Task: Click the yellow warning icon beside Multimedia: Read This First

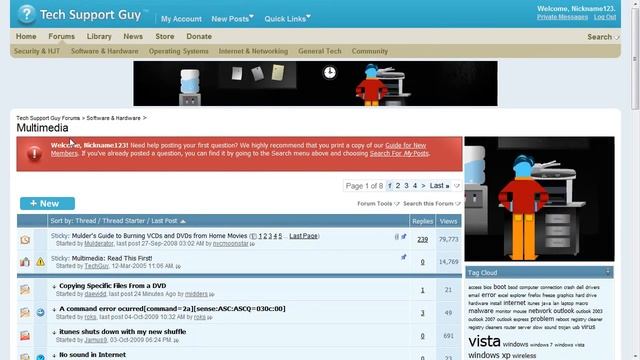Action: pyautogui.click(x=40, y=262)
